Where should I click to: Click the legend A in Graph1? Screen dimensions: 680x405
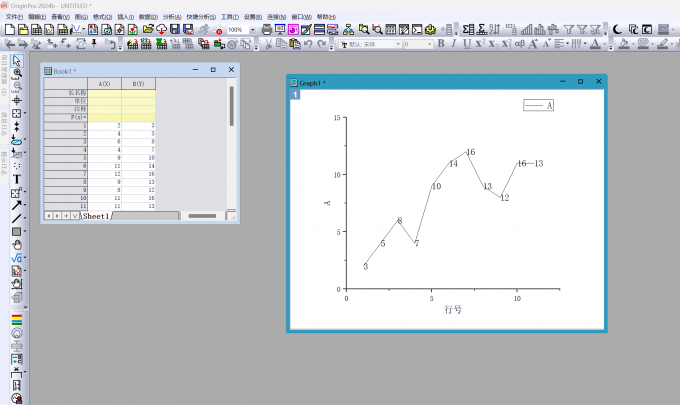coord(538,105)
